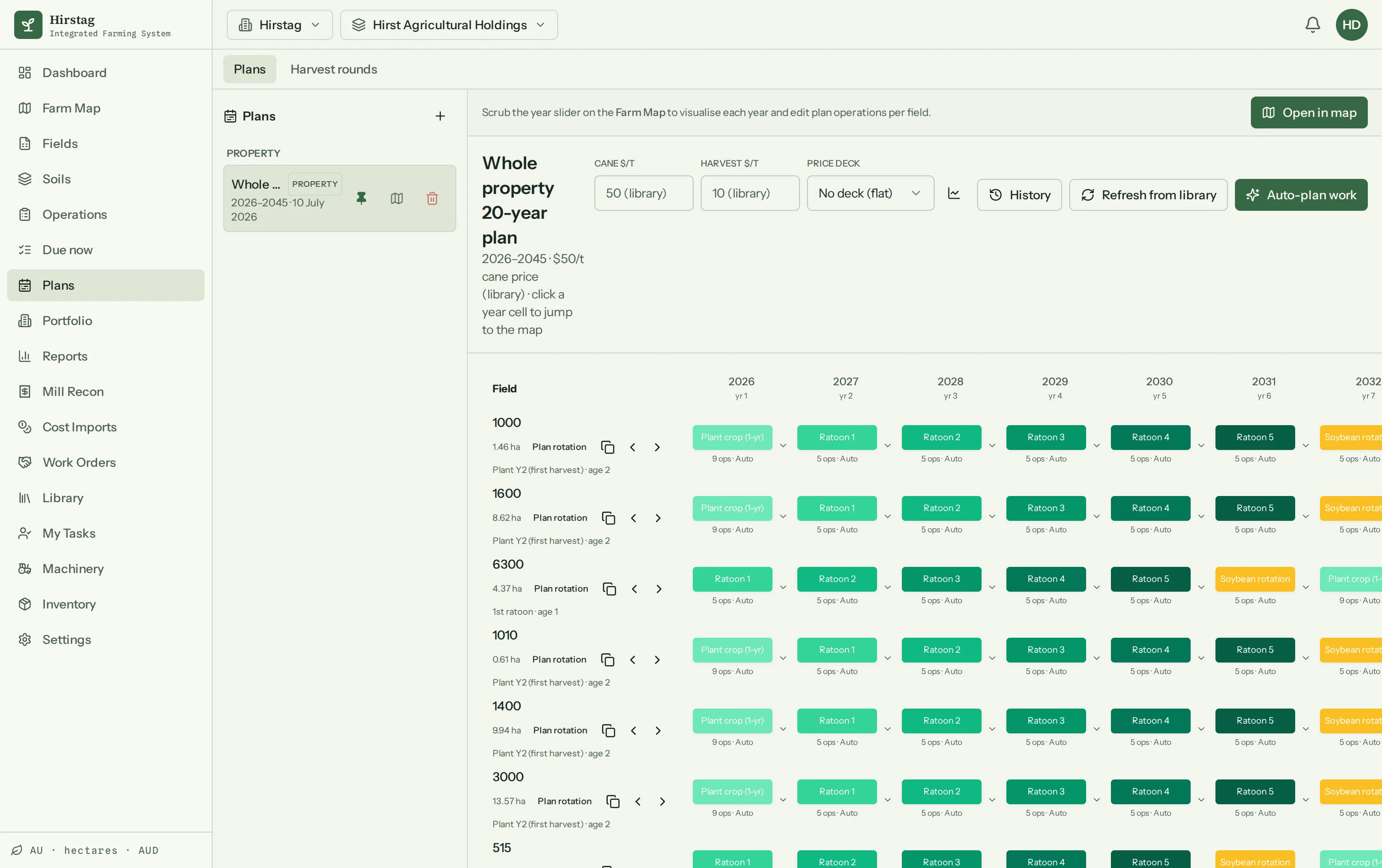Click Refresh from library button
Viewport: 1382px width, 868px height.
pyautogui.click(x=1148, y=195)
